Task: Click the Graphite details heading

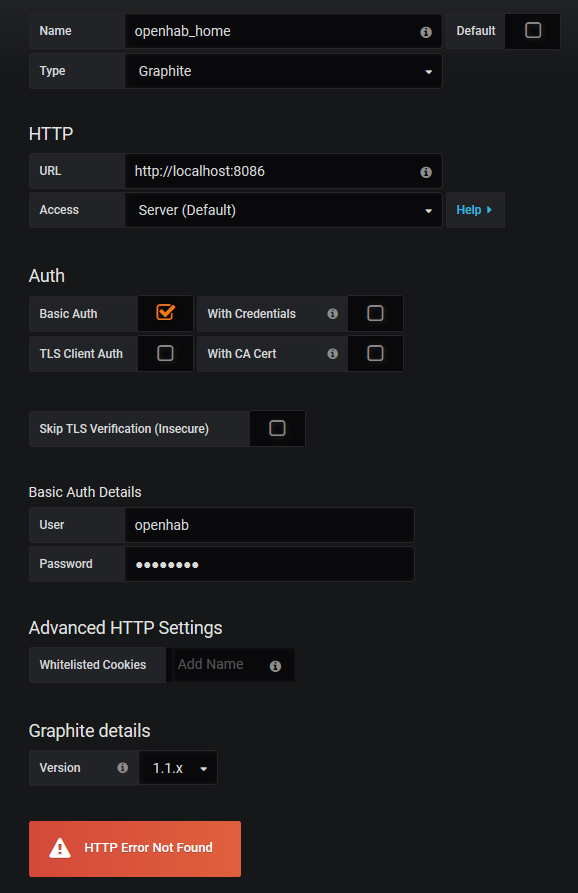Action: (89, 731)
